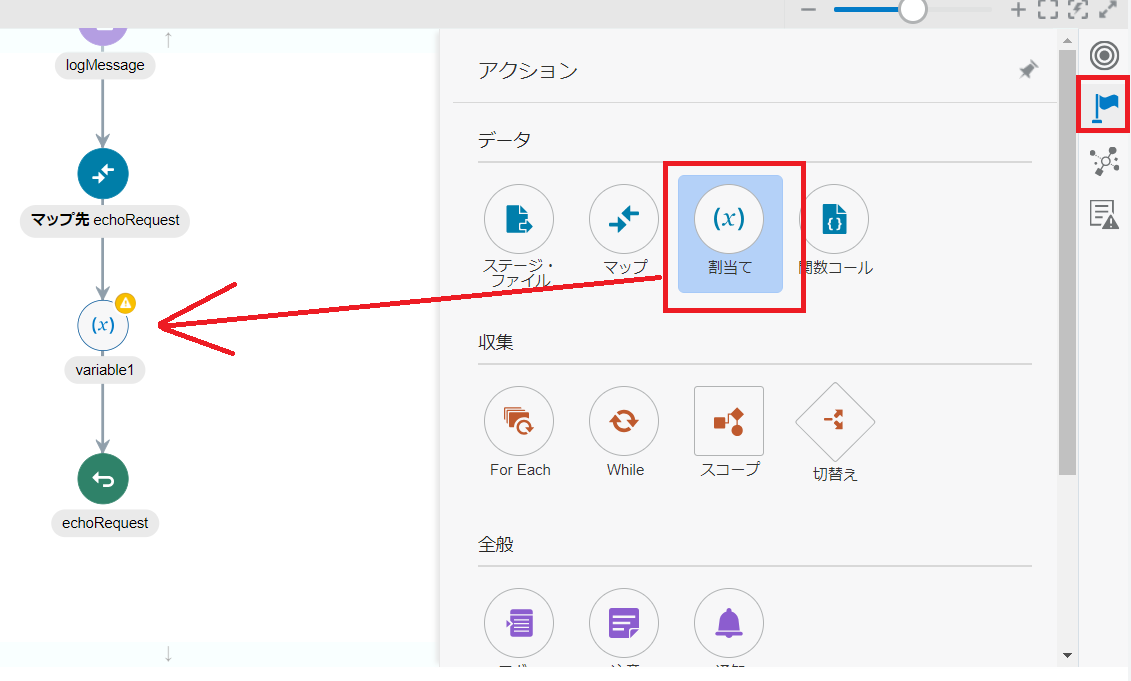
Task: Click the echoRequest label under green node
Action: (105, 523)
